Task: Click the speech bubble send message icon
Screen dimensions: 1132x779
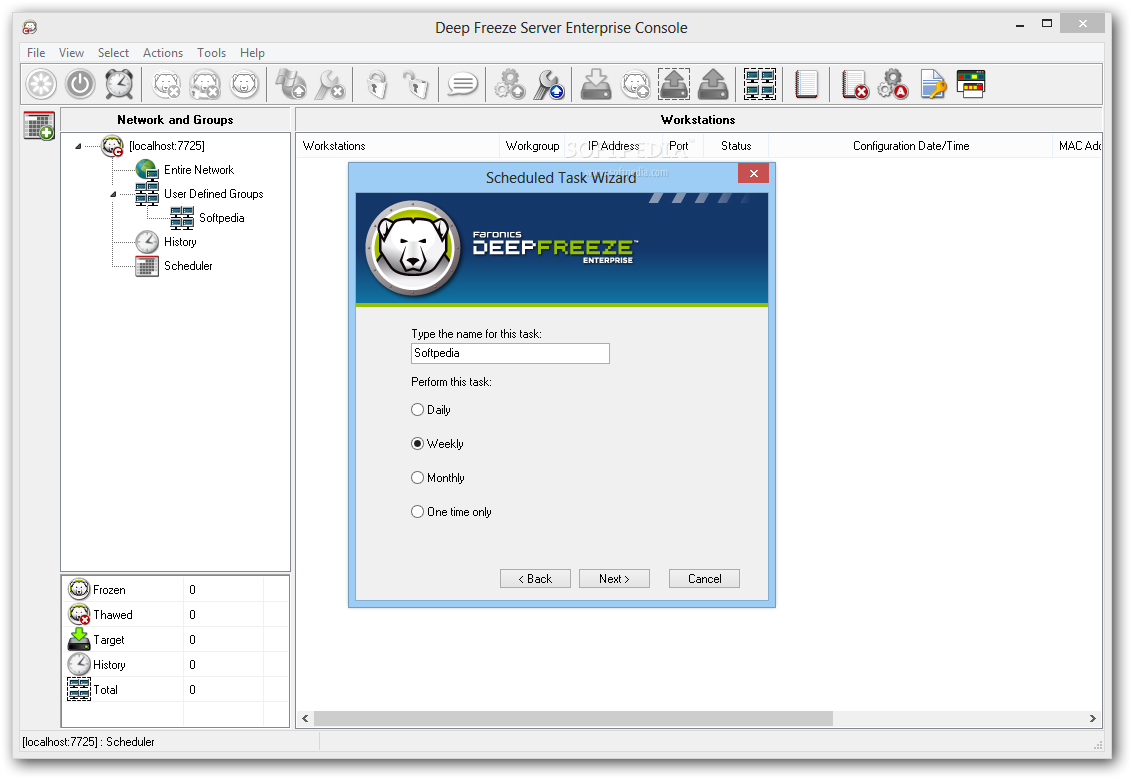Action: 462,84
